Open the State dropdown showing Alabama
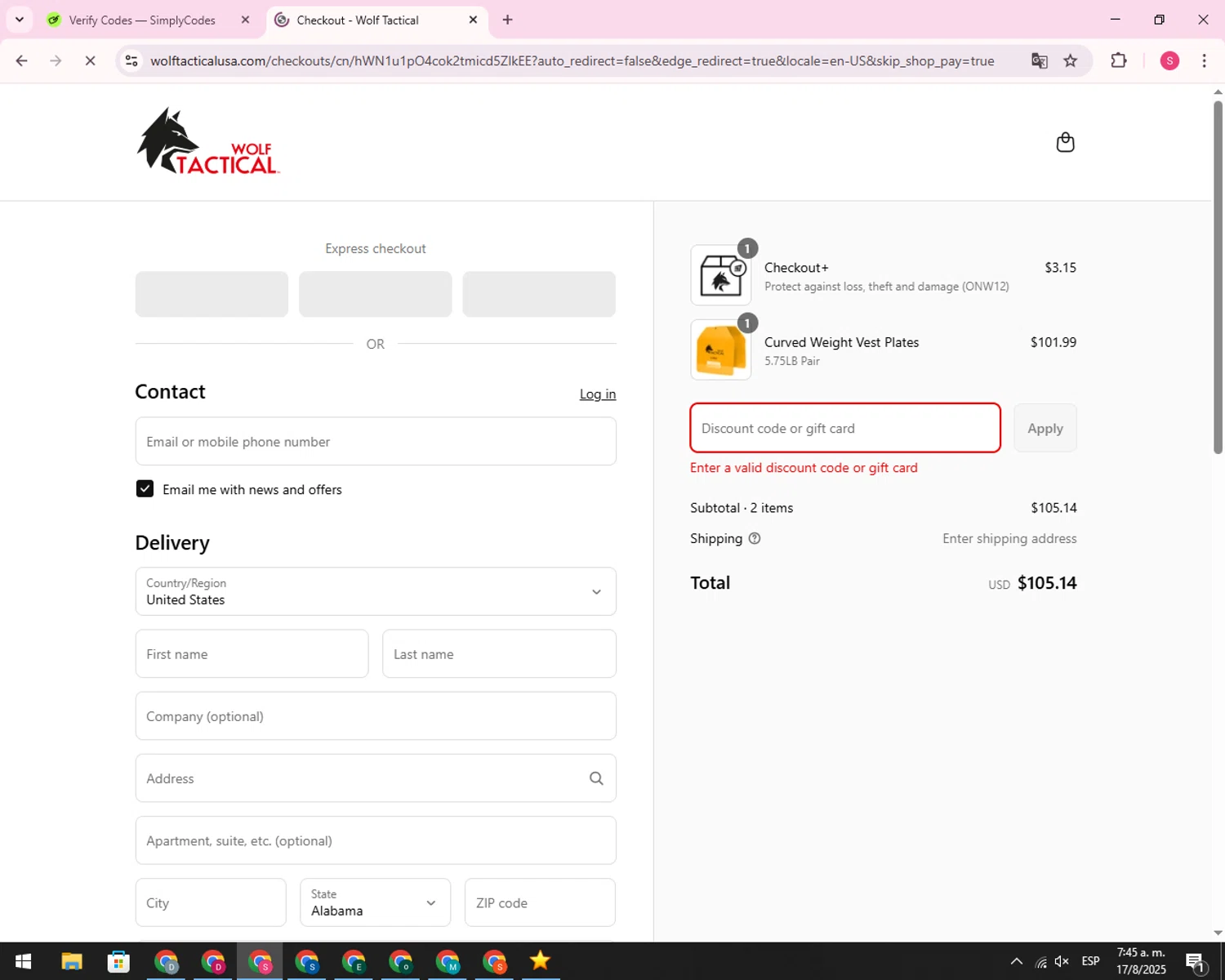1225x980 pixels. click(376, 902)
